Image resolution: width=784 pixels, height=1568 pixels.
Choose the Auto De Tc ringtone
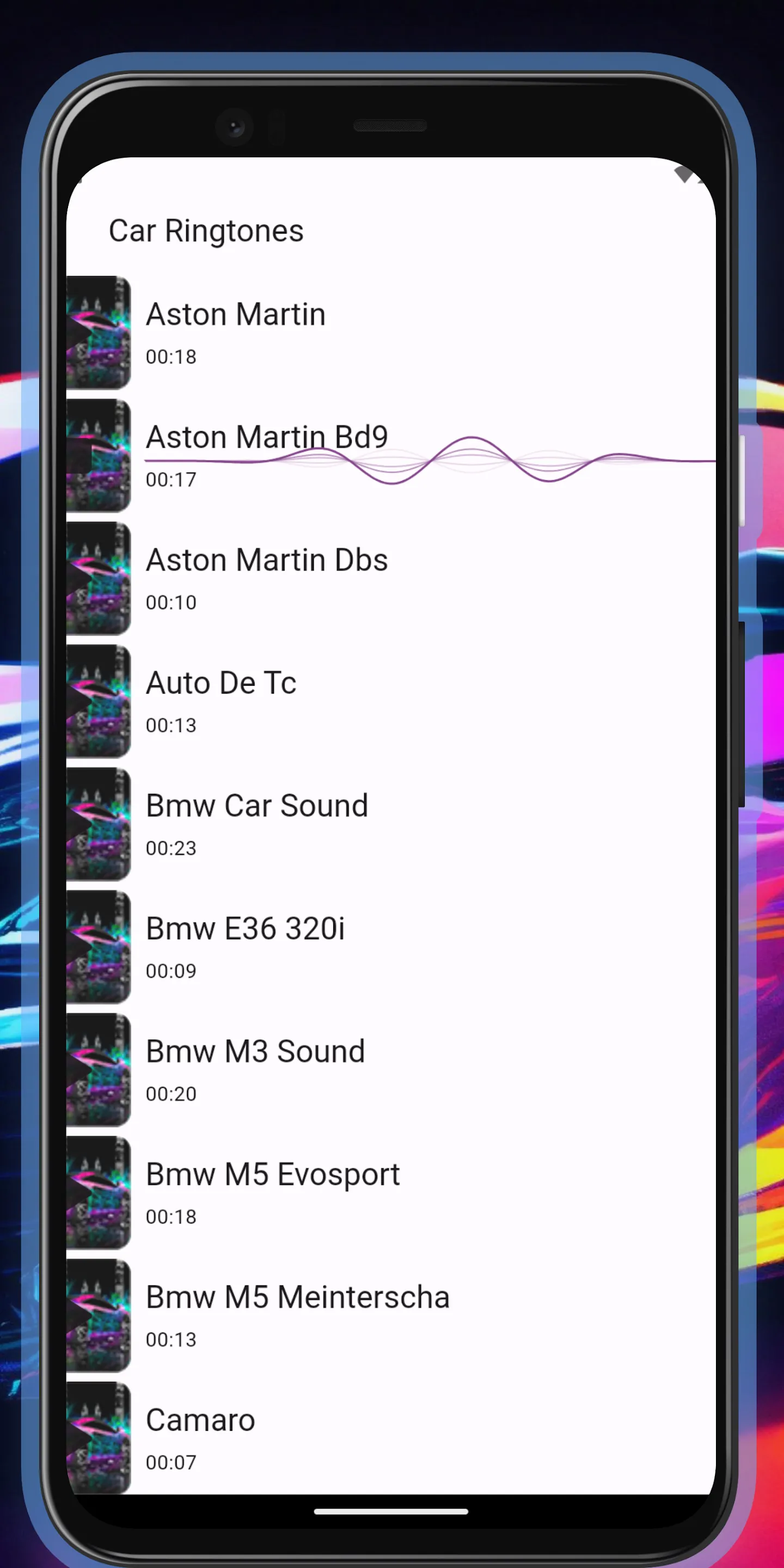click(221, 683)
